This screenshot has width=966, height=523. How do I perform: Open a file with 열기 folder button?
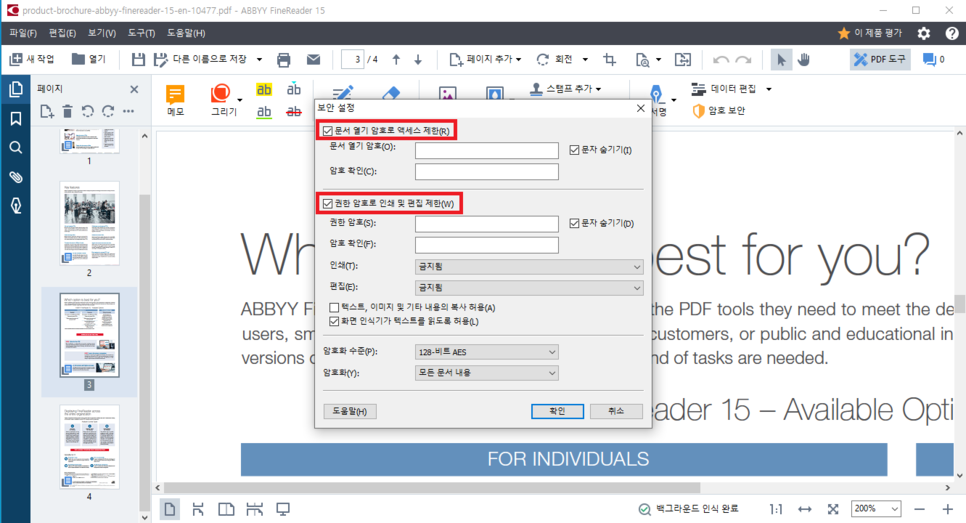click(89, 59)
